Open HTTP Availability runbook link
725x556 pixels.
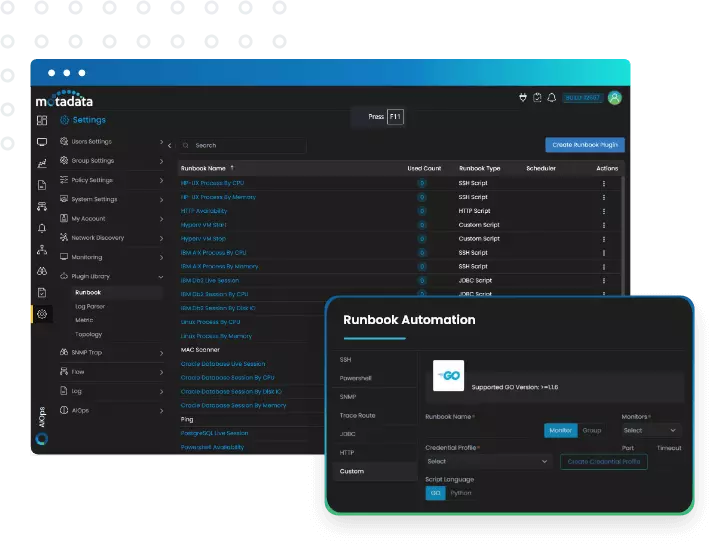coord(204,211)
